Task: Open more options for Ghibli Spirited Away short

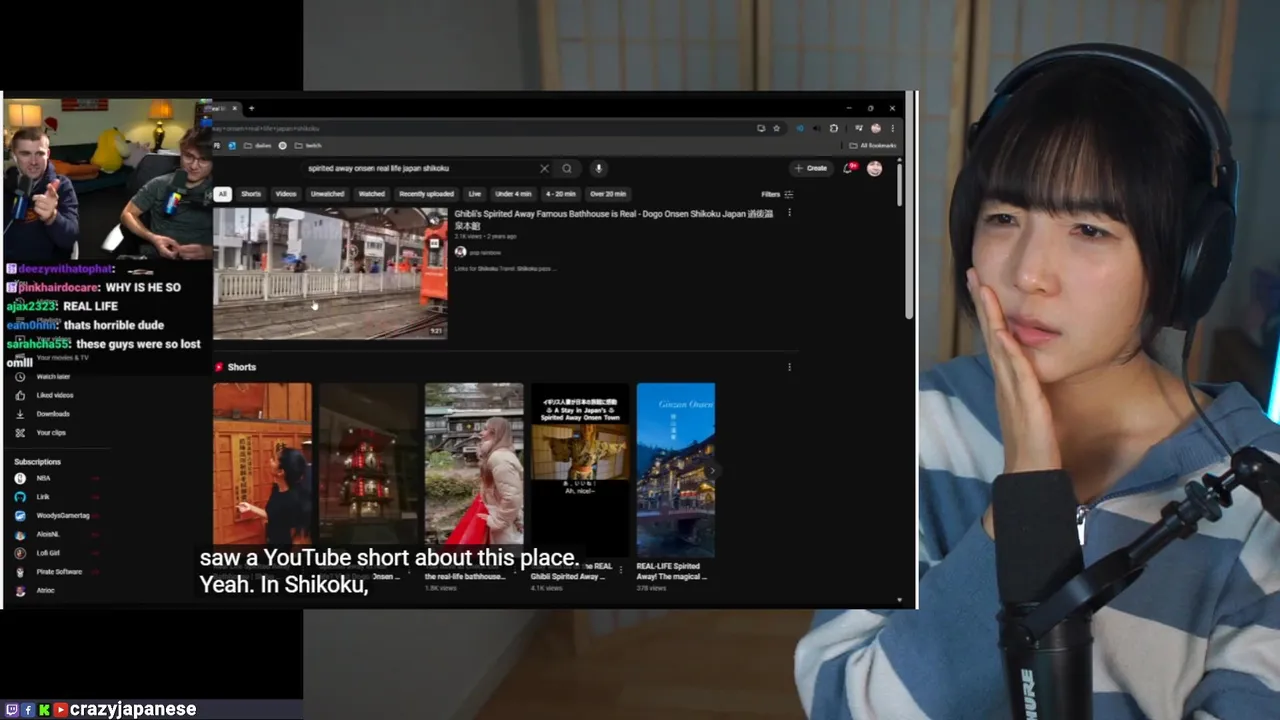Action: 621,570
